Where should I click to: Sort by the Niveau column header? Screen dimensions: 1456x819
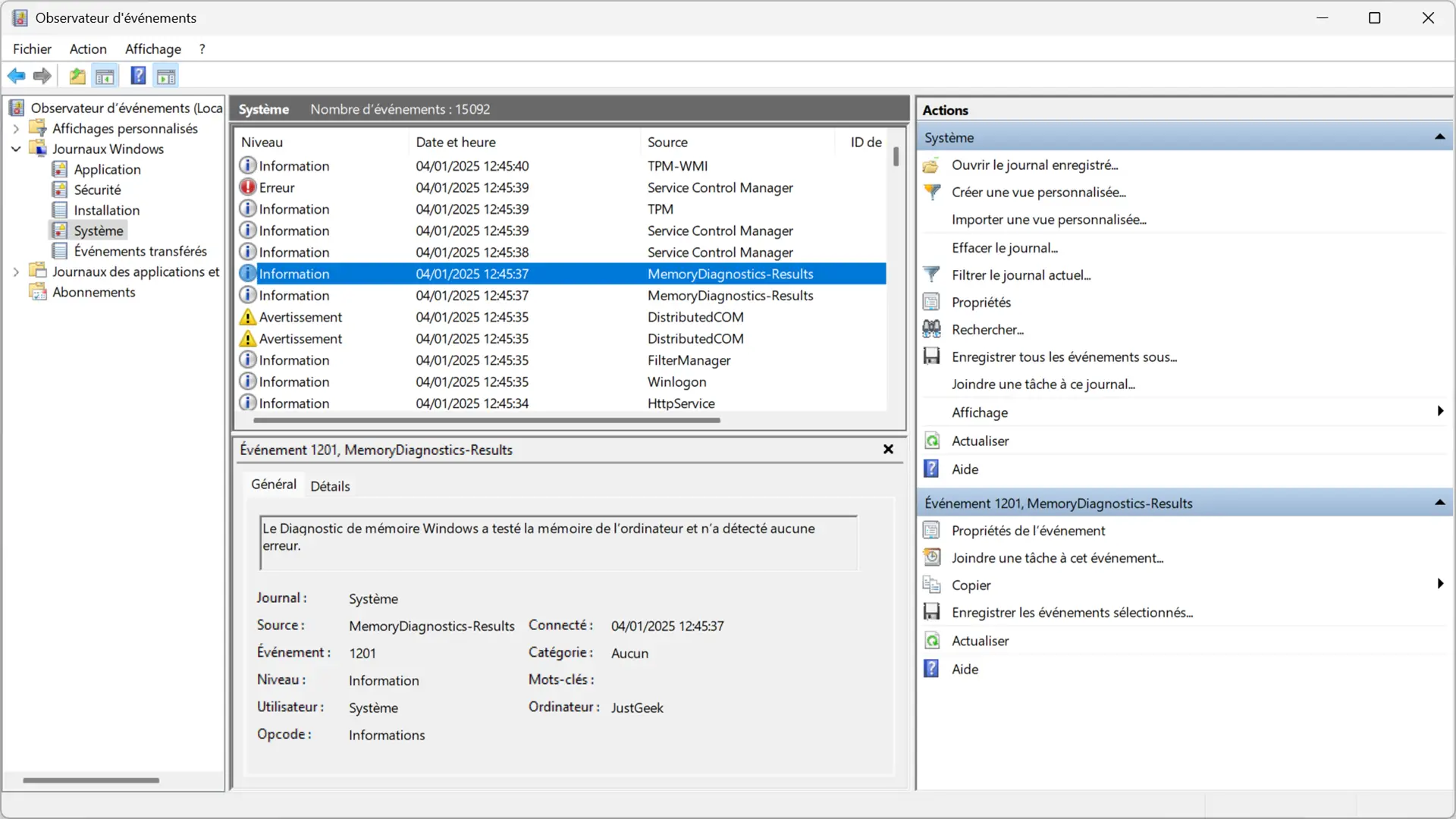[322, 142]
